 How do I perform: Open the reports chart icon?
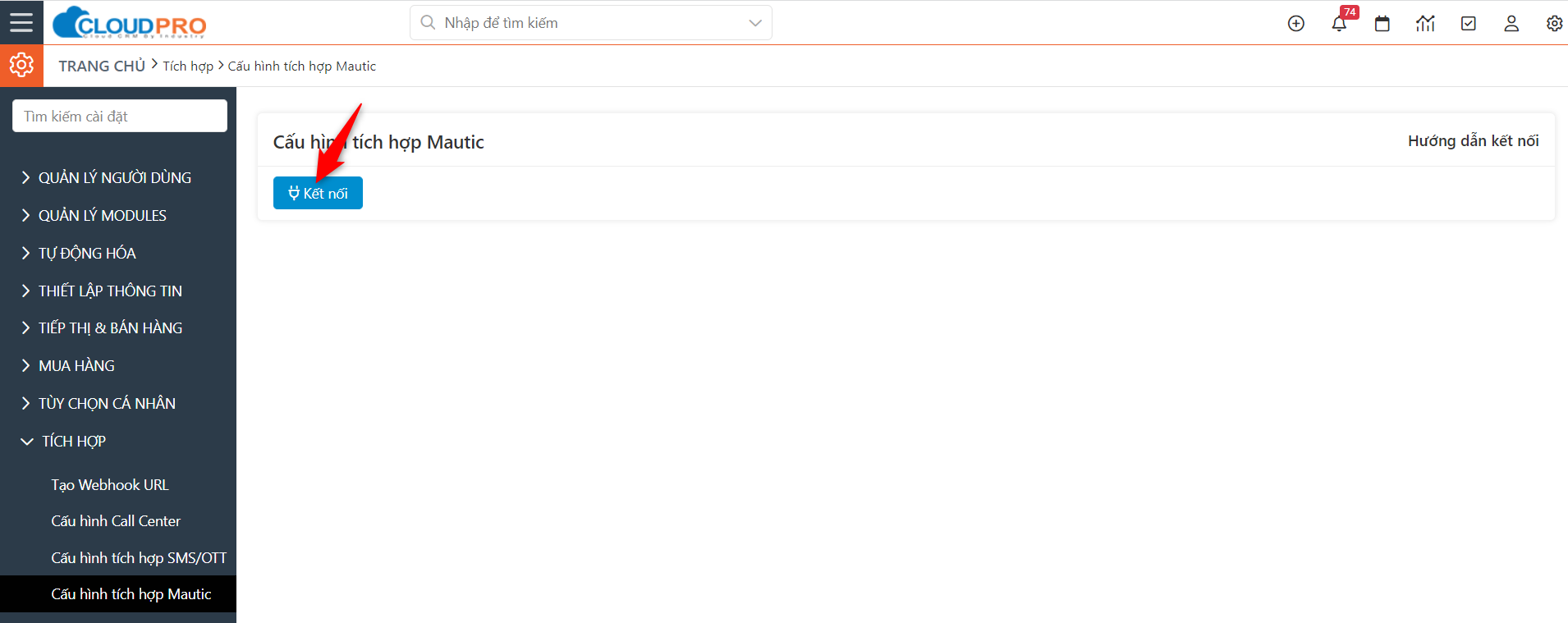1425,24
